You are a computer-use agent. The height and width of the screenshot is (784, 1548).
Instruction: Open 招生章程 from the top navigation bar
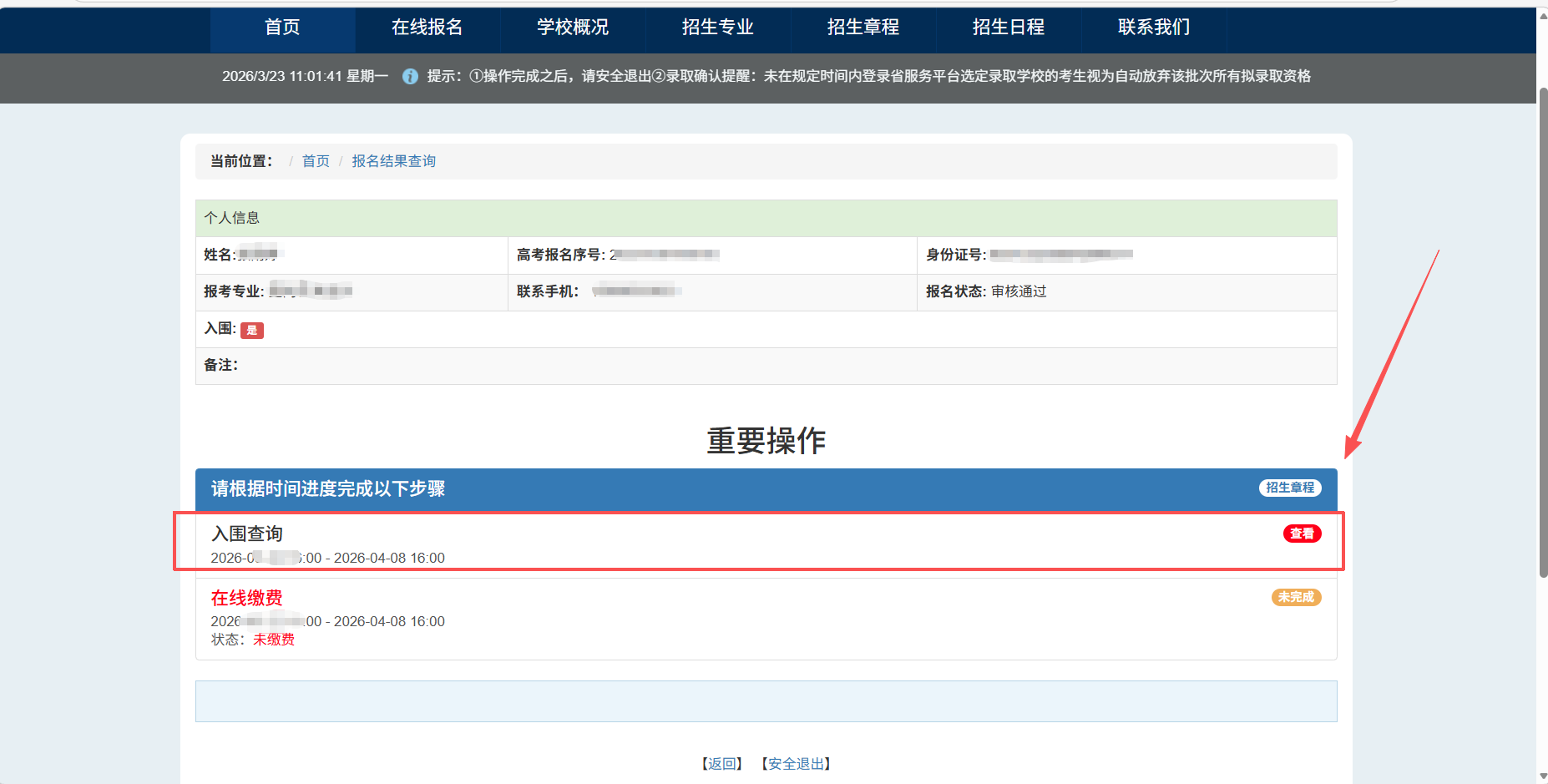[x=863, y=28]
